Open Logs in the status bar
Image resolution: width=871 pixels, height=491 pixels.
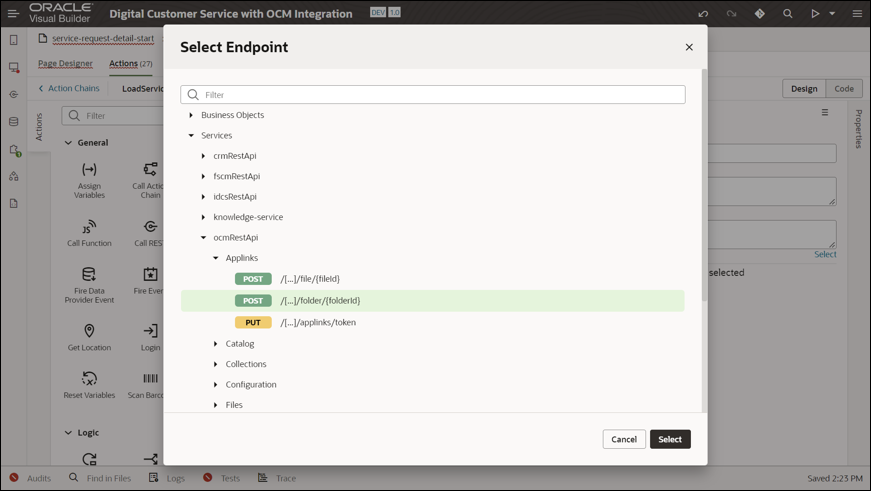click(x=167, y=478)
